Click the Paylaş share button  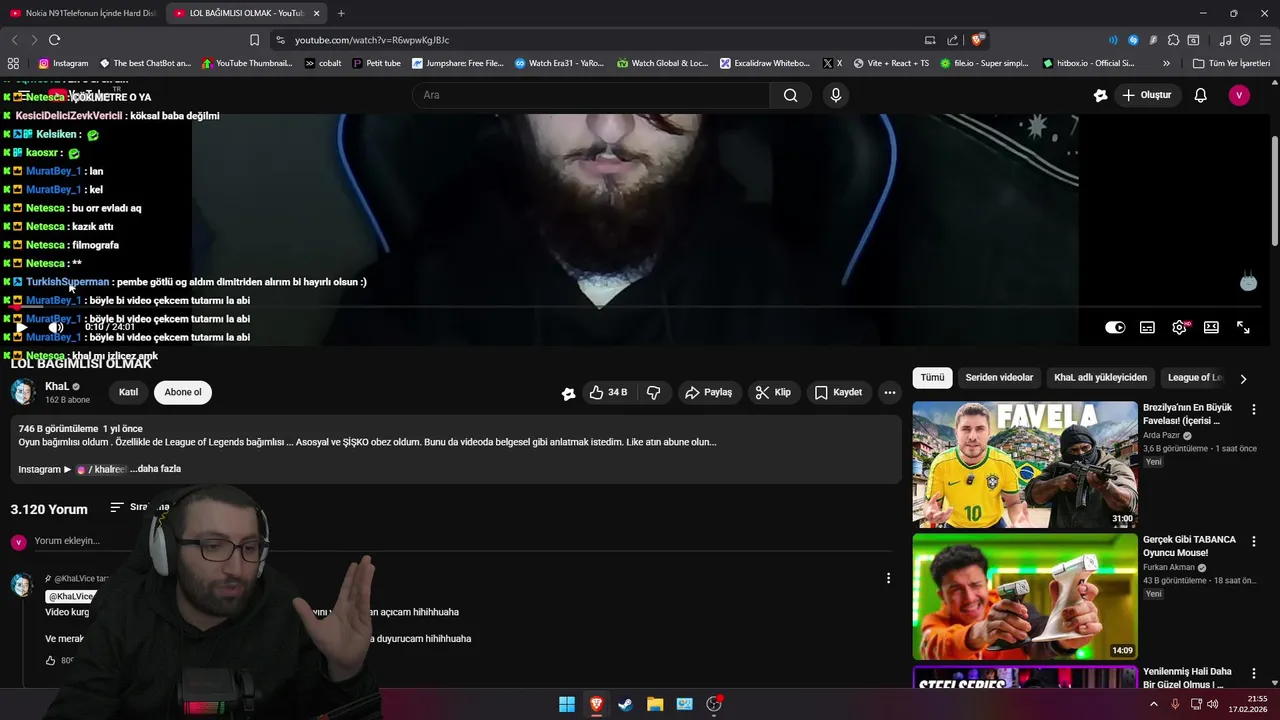(x=708, y=392)
